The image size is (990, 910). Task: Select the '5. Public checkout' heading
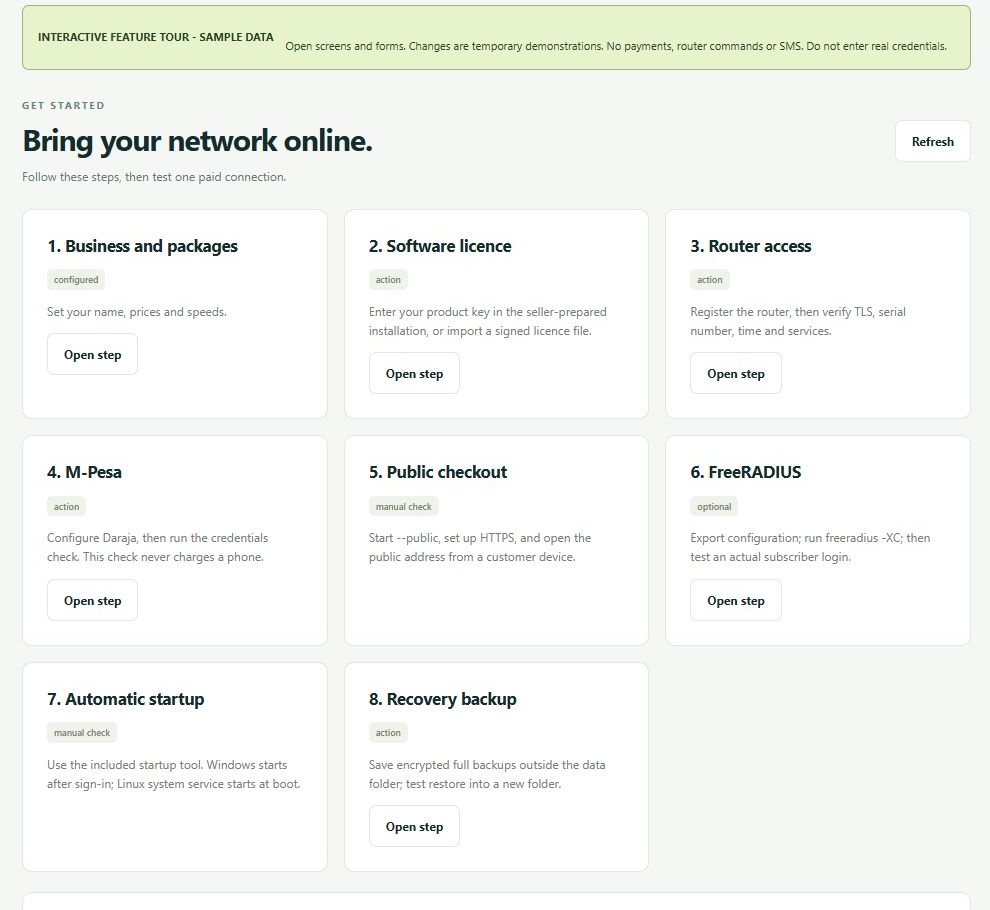438,472
